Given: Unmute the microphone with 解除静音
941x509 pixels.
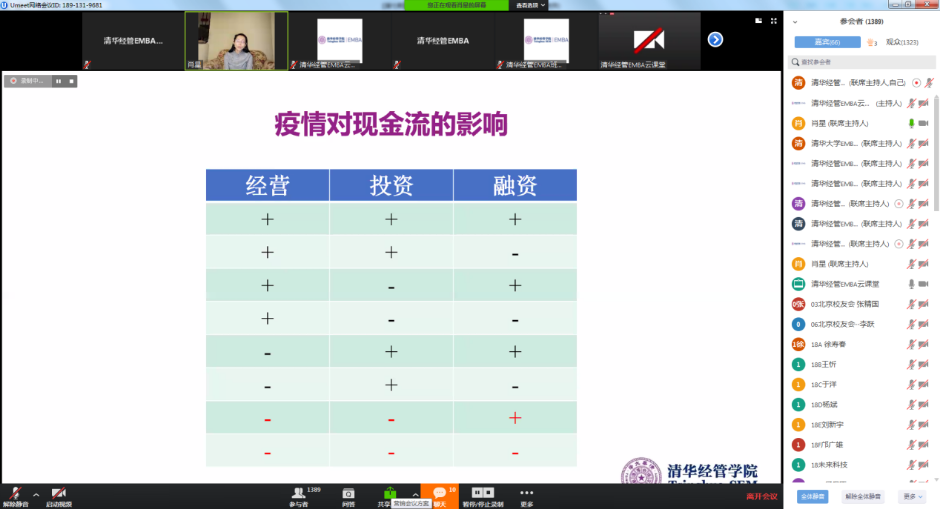Looking at the screenshot, I should [15, 497].
